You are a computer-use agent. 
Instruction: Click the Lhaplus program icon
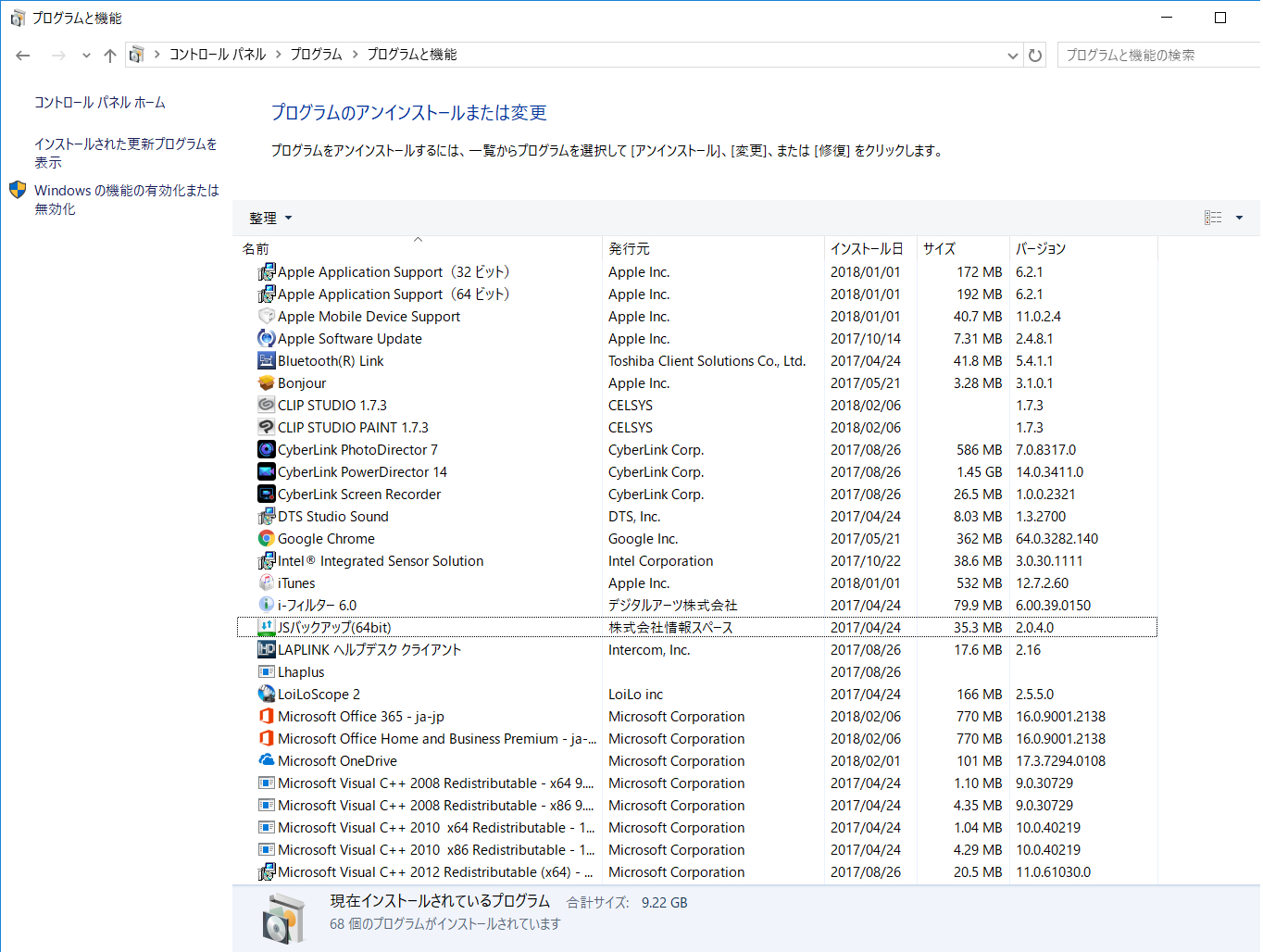(x=267, y=672)
